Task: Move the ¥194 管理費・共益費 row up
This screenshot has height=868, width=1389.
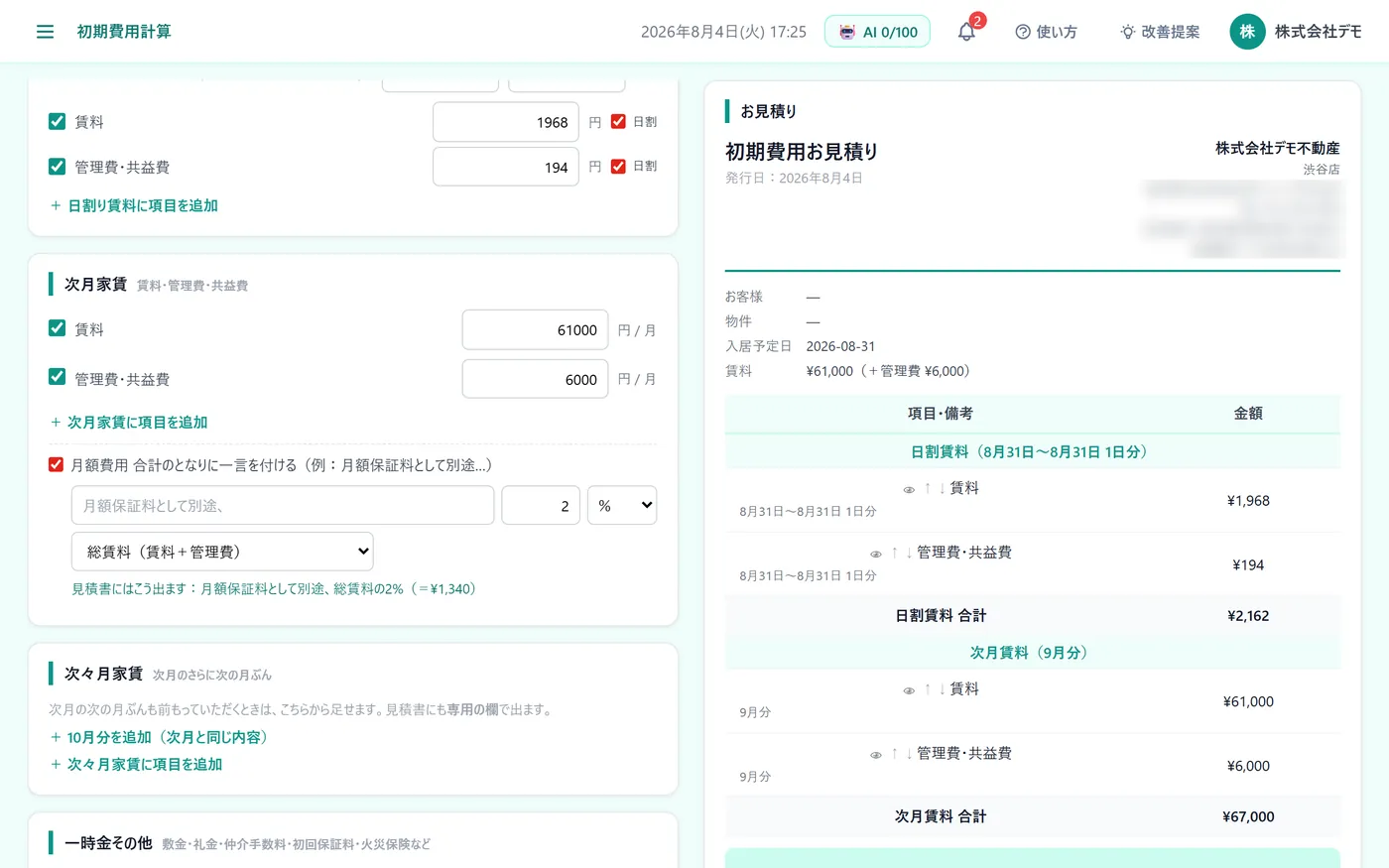Action: 894,553
